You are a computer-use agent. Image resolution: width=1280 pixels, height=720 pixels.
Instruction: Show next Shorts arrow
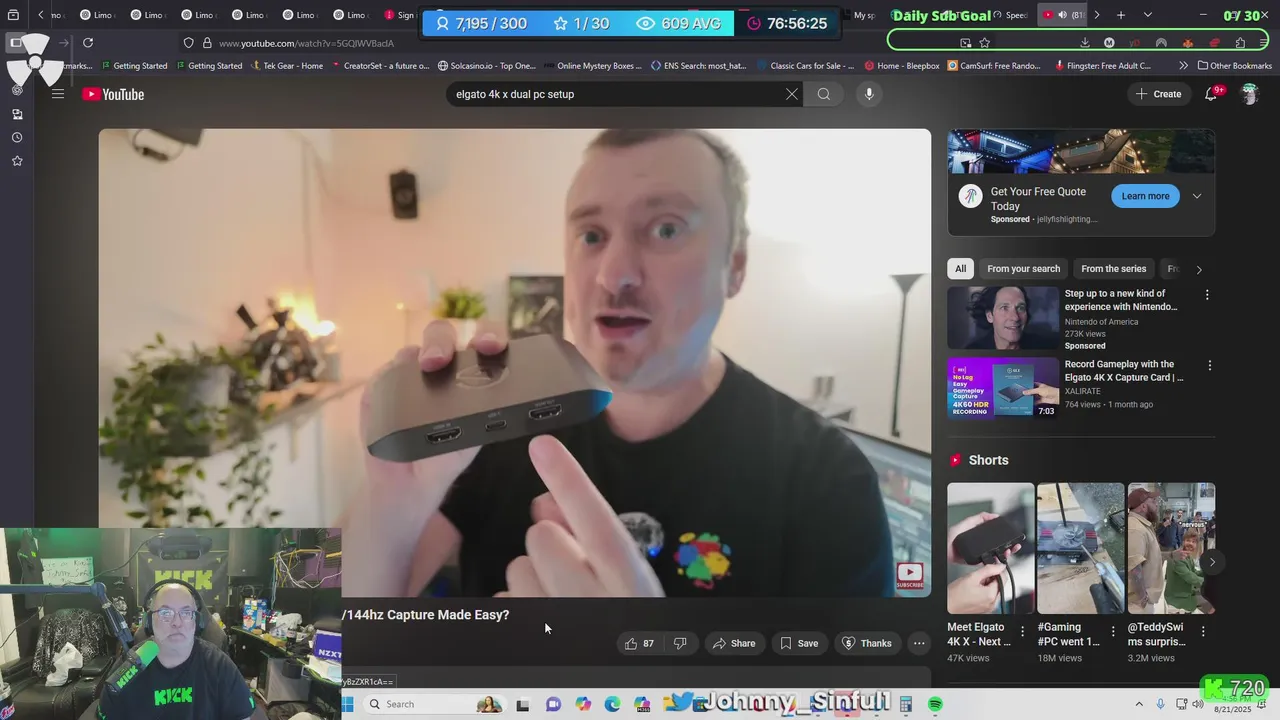pos(1212,562)
